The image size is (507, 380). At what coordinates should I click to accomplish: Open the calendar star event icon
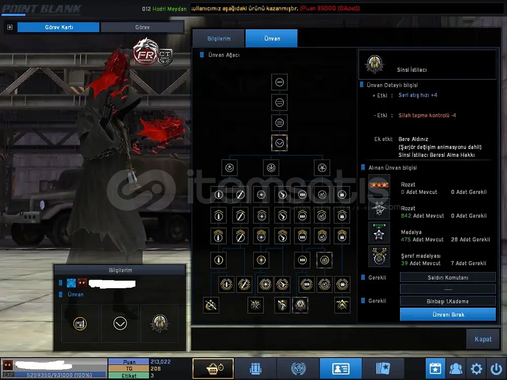435,369
